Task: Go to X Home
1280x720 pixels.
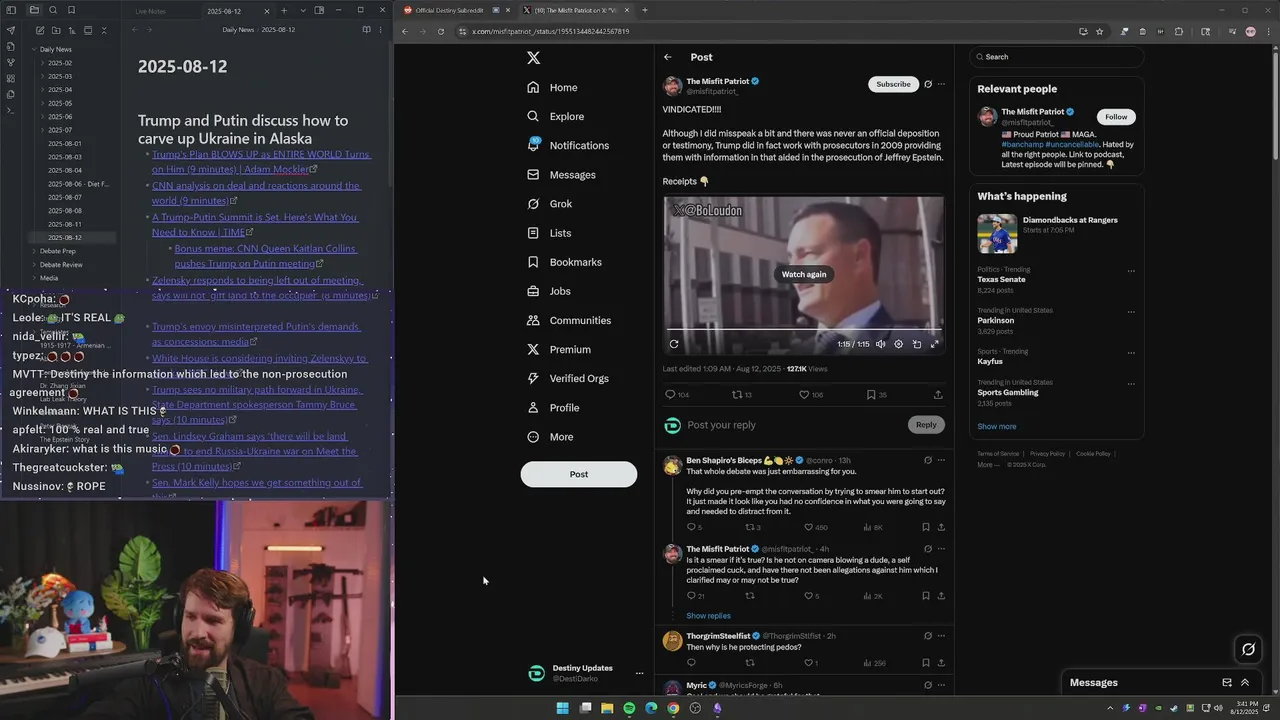Action: 553,87
